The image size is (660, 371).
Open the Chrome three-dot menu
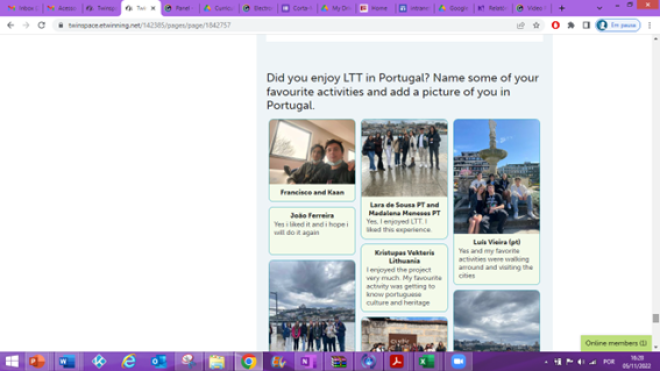[650, 25]
